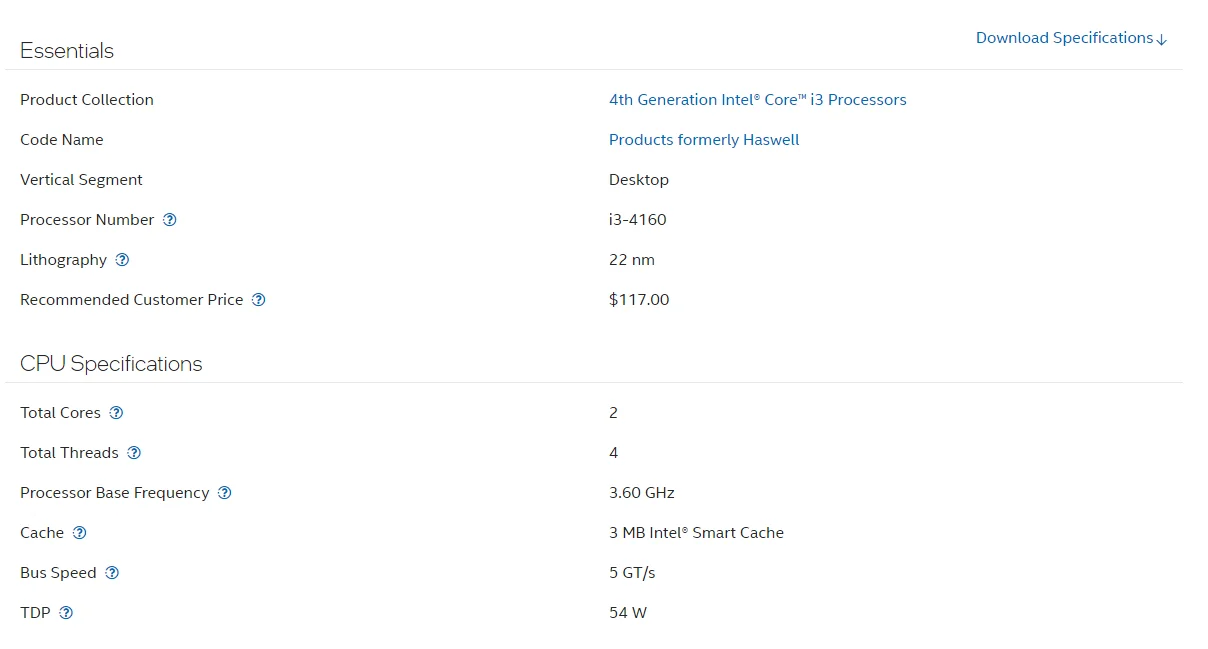Show info for Total Cores
Image resolution: width=1208 pixels, height=649 pixels.
point(116,413)
